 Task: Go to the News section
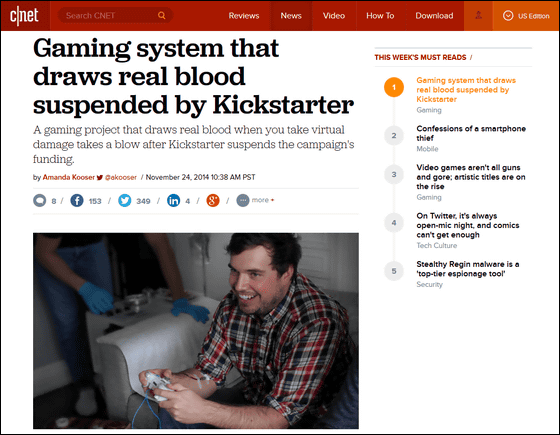click(x=291, y=16)
